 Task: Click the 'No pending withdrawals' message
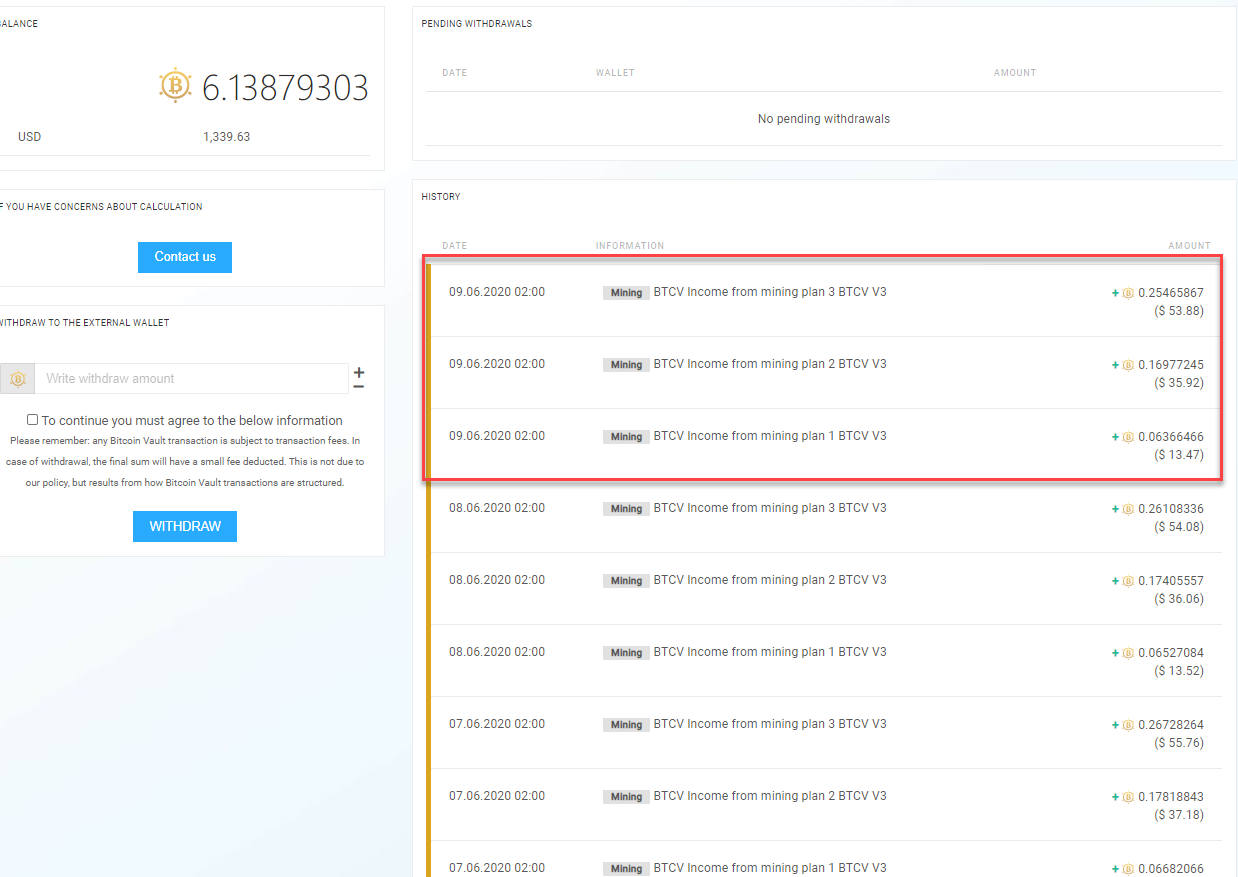click(x=824, y=119)
